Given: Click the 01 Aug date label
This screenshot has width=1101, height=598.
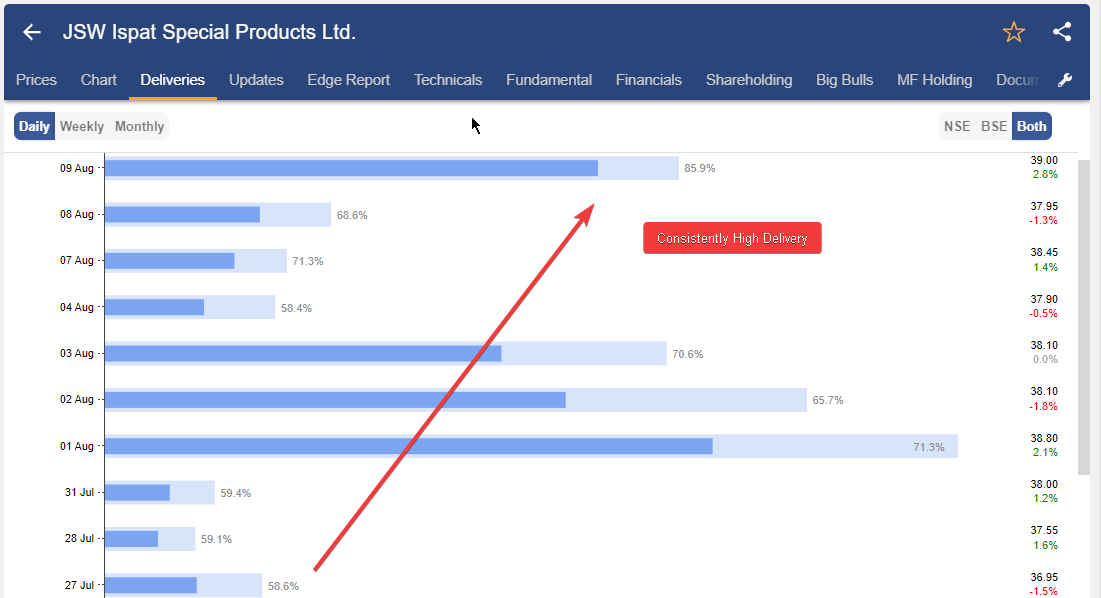Looking at the screenshot, I should 77,446.
